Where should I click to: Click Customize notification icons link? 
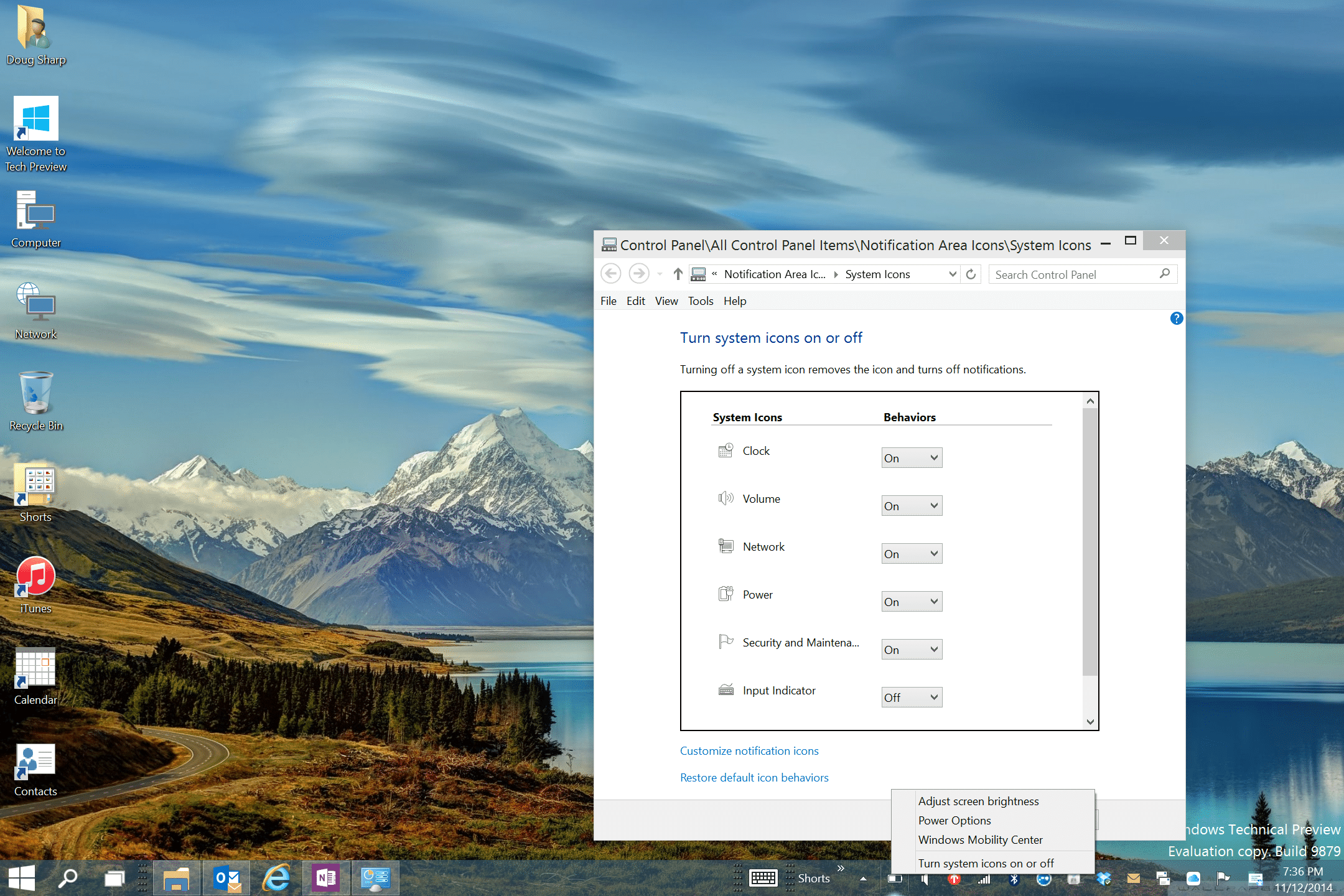(749, 750)
